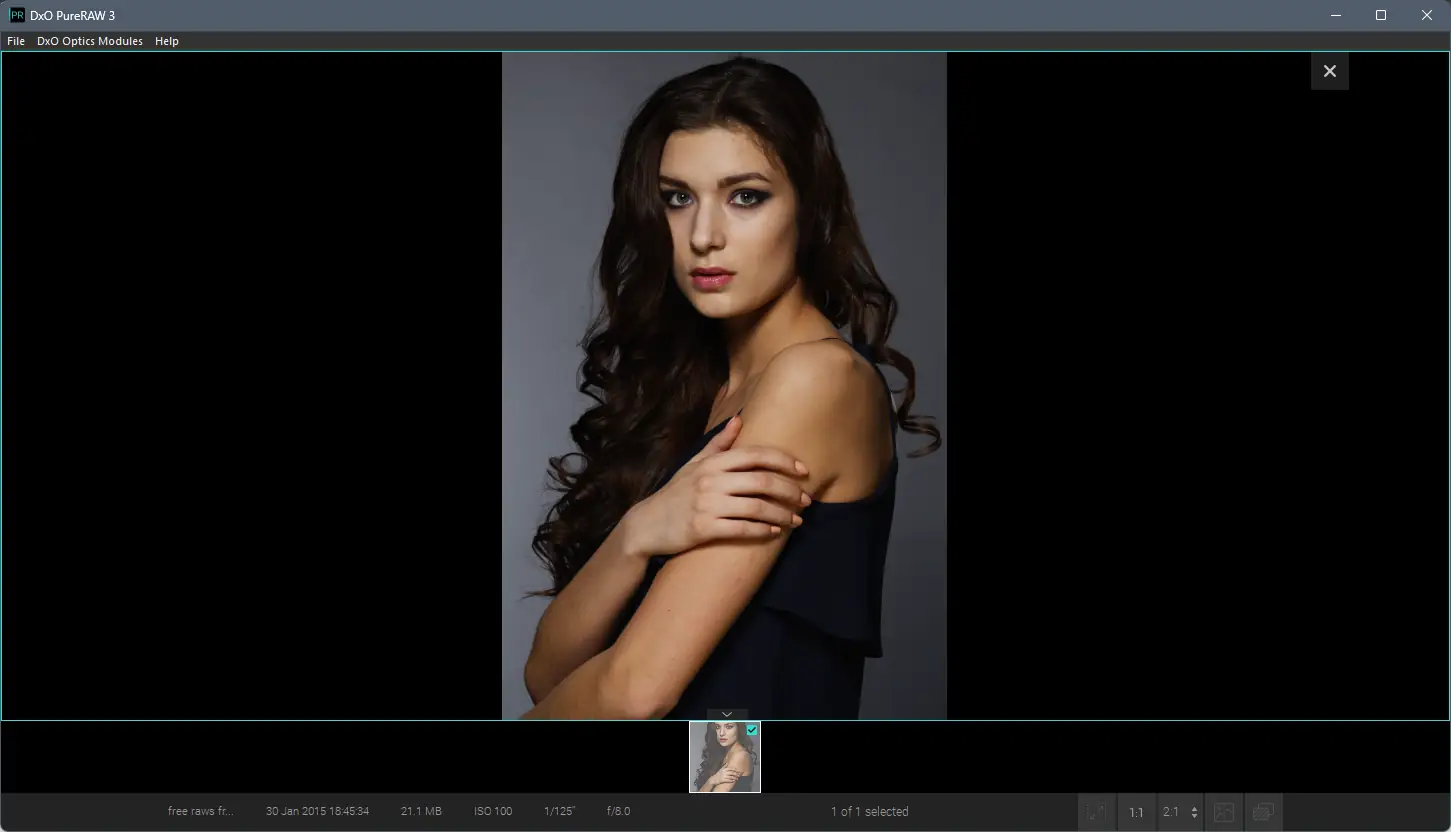This screenshot has width=1451, height=832.
Task: Minimize the DxO PureRAW 3 window
Action: [1336, 15]
